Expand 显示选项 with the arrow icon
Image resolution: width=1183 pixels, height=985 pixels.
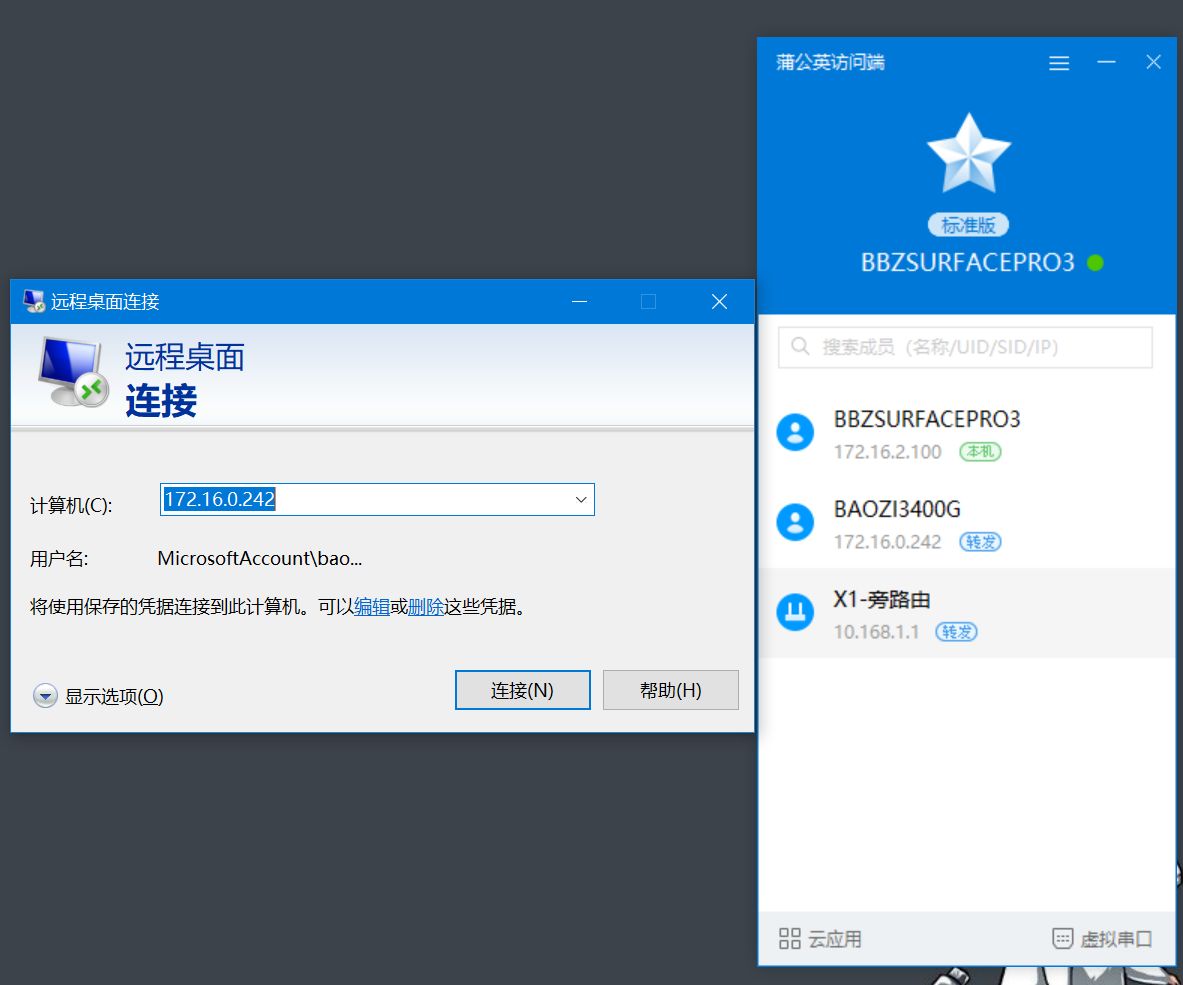click(x=45, y=695)
